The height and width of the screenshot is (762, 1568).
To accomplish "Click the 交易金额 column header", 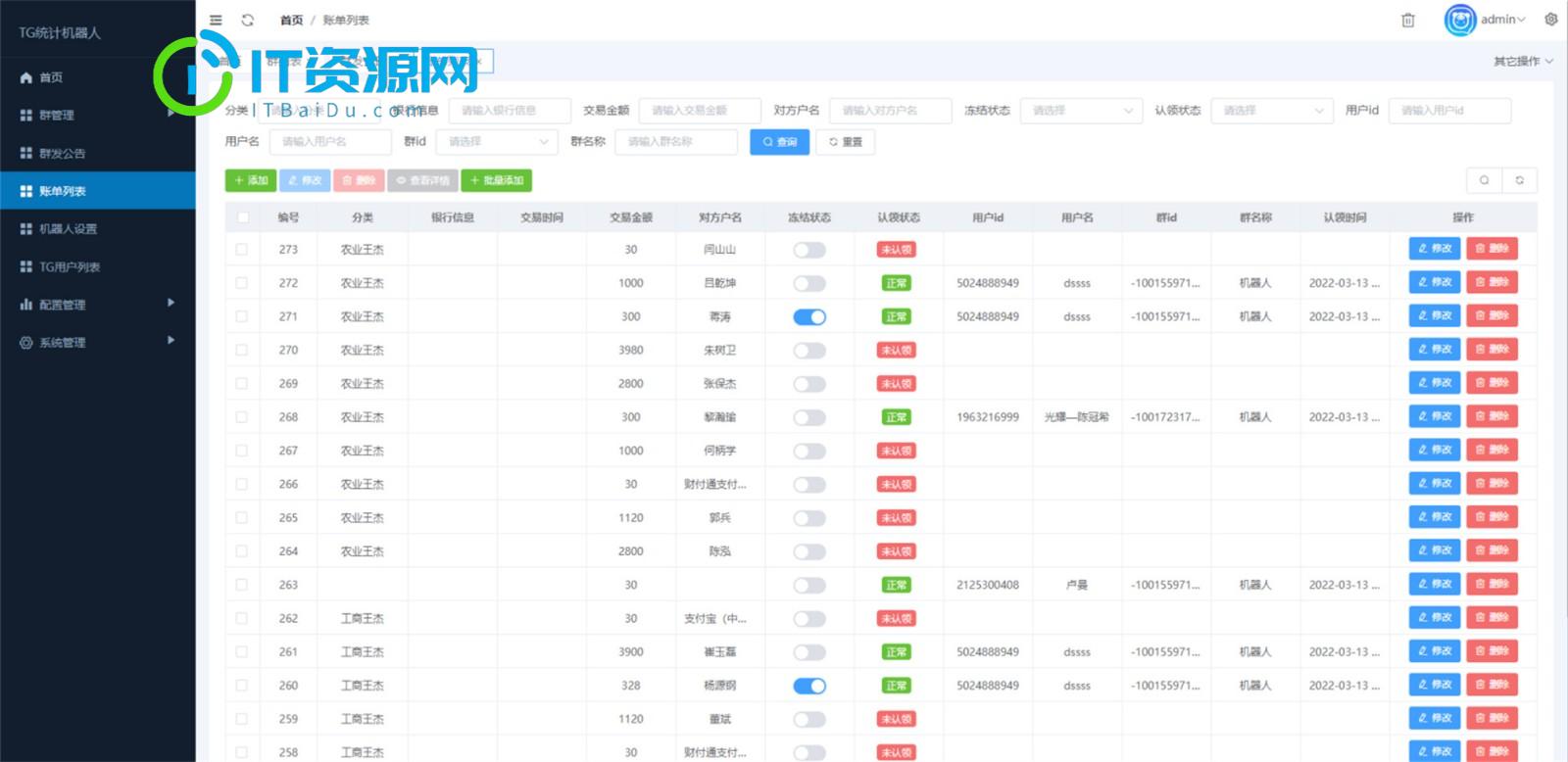I will [631, 217].
